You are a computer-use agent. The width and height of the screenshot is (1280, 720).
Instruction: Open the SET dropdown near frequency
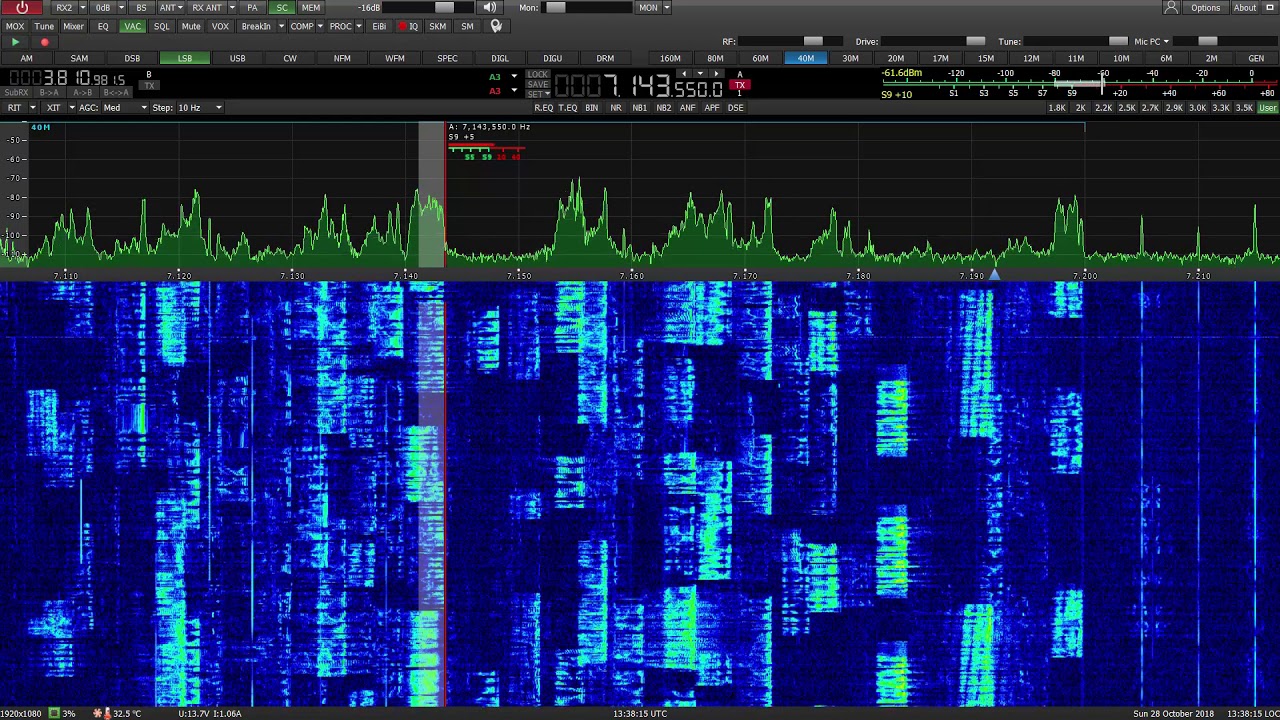(x=538, y=94)
